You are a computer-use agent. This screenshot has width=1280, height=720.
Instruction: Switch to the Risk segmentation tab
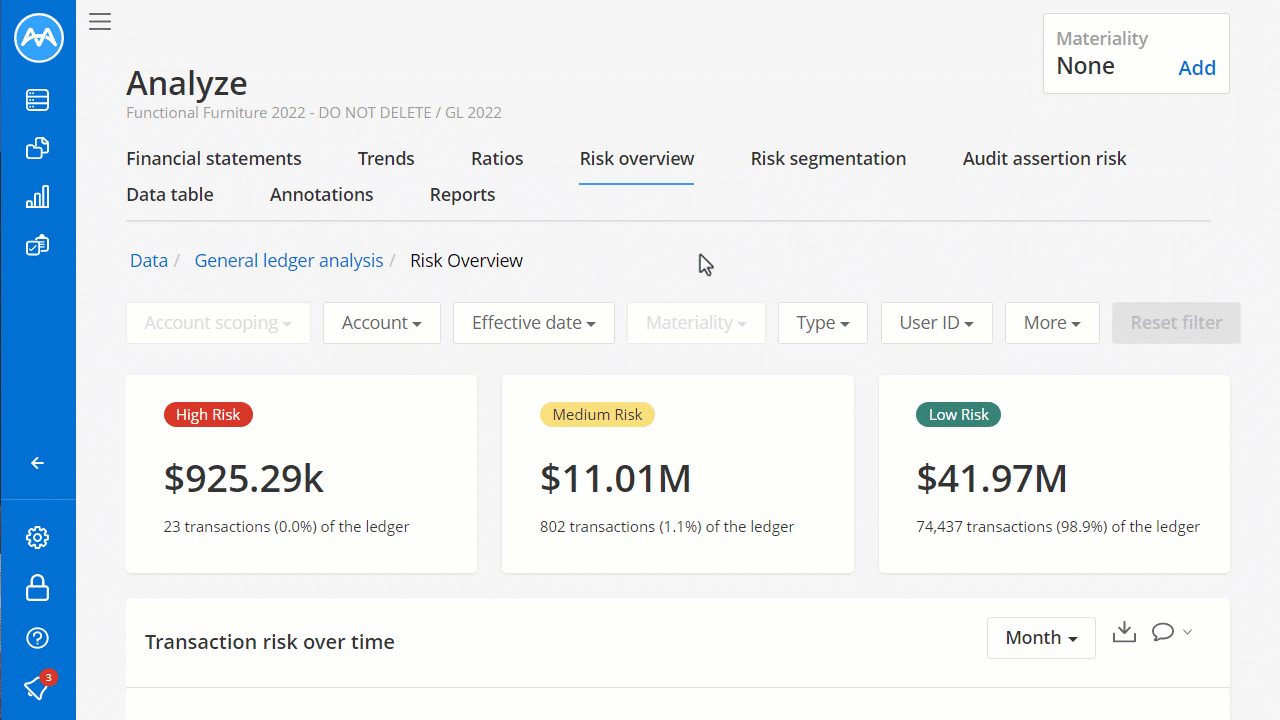(828, 159)
